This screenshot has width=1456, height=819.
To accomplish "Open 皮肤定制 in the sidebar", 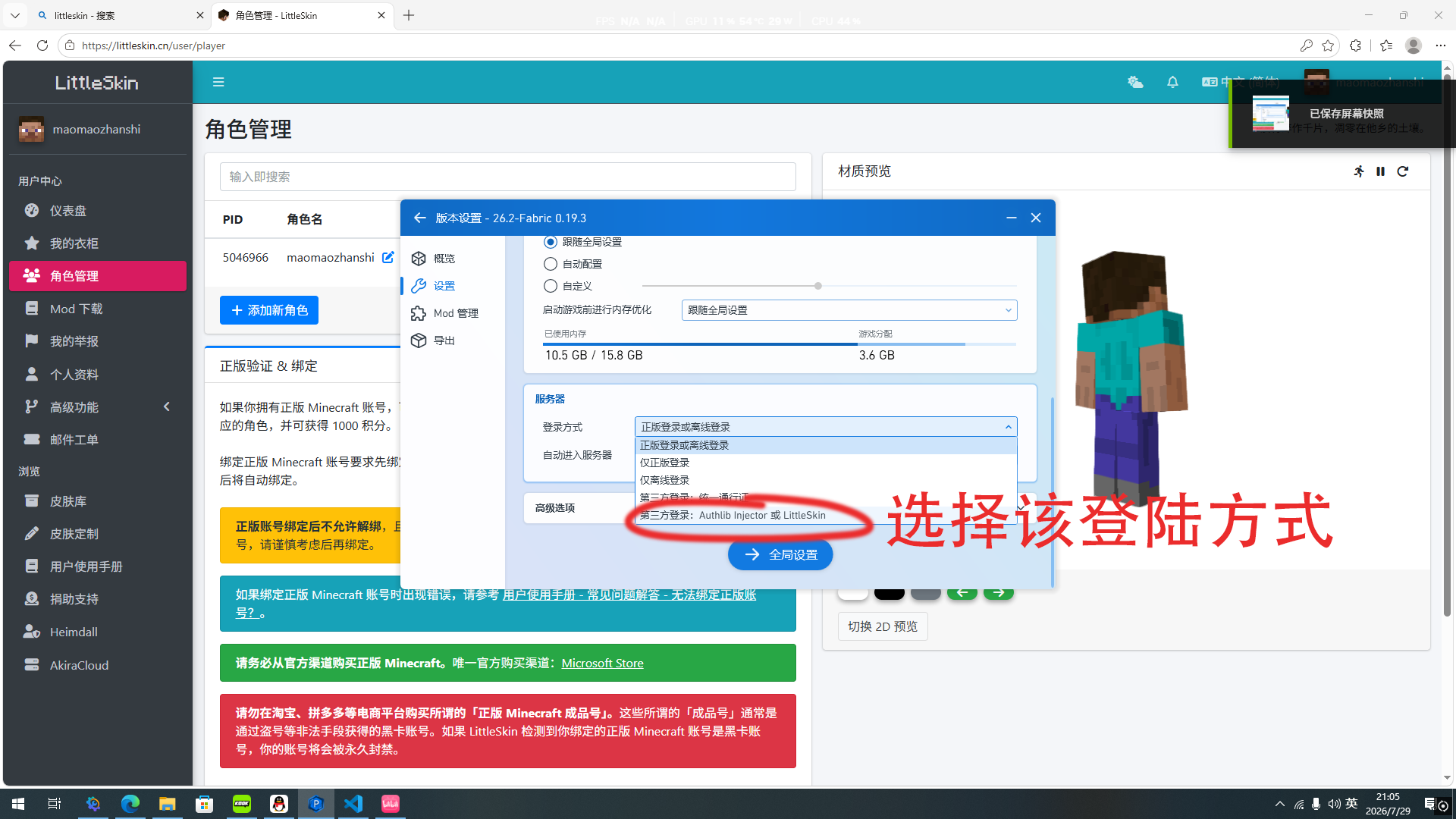I will 98,534.
